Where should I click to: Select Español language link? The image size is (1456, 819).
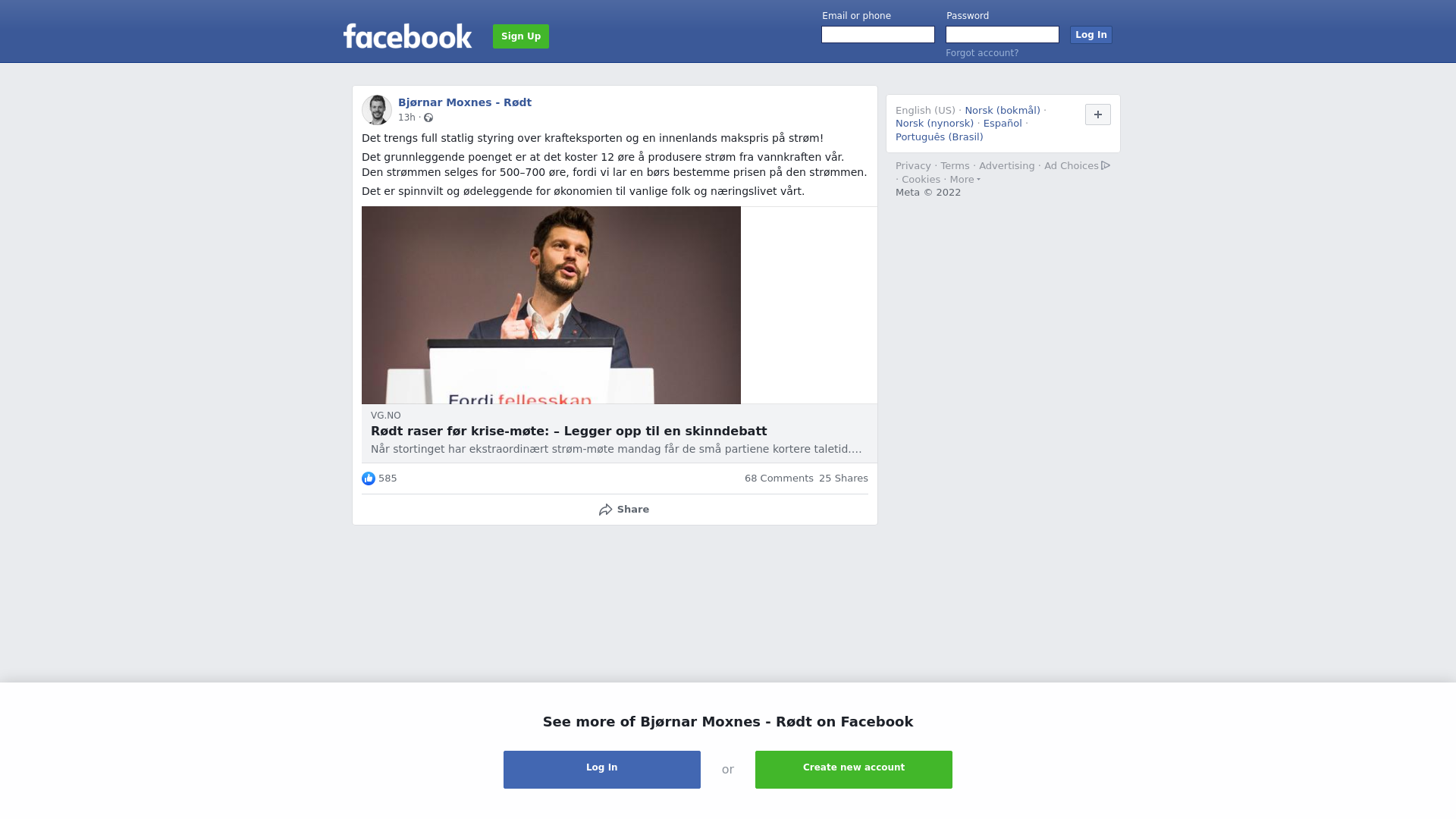pos(1003,124)
